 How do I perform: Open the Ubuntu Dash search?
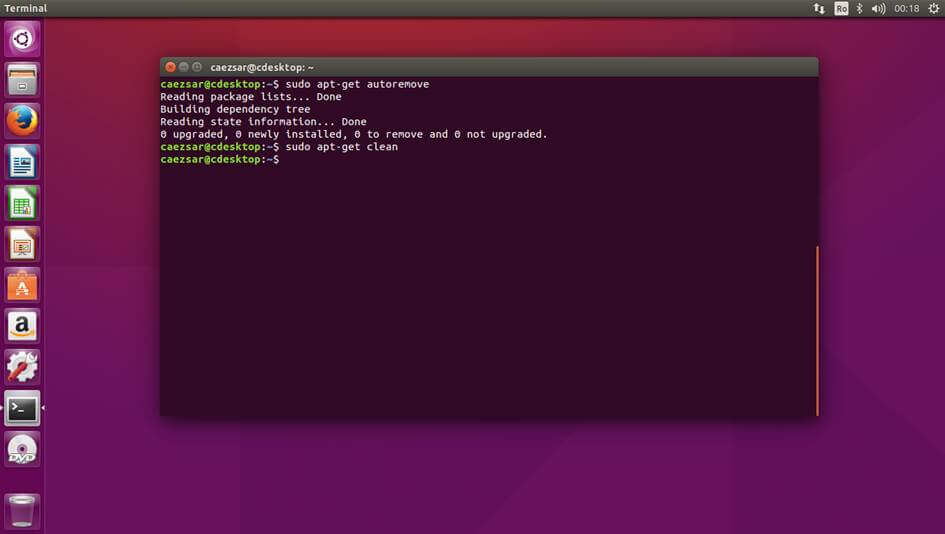pyautogui.click(x=22, y=40)
